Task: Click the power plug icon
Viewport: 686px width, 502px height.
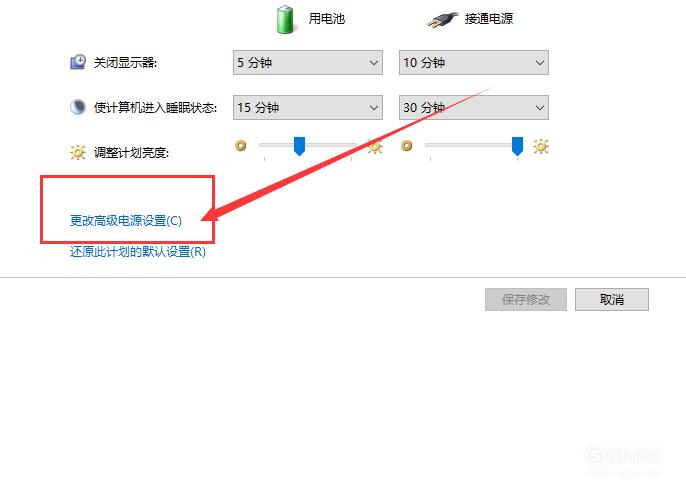Action: 442,20
